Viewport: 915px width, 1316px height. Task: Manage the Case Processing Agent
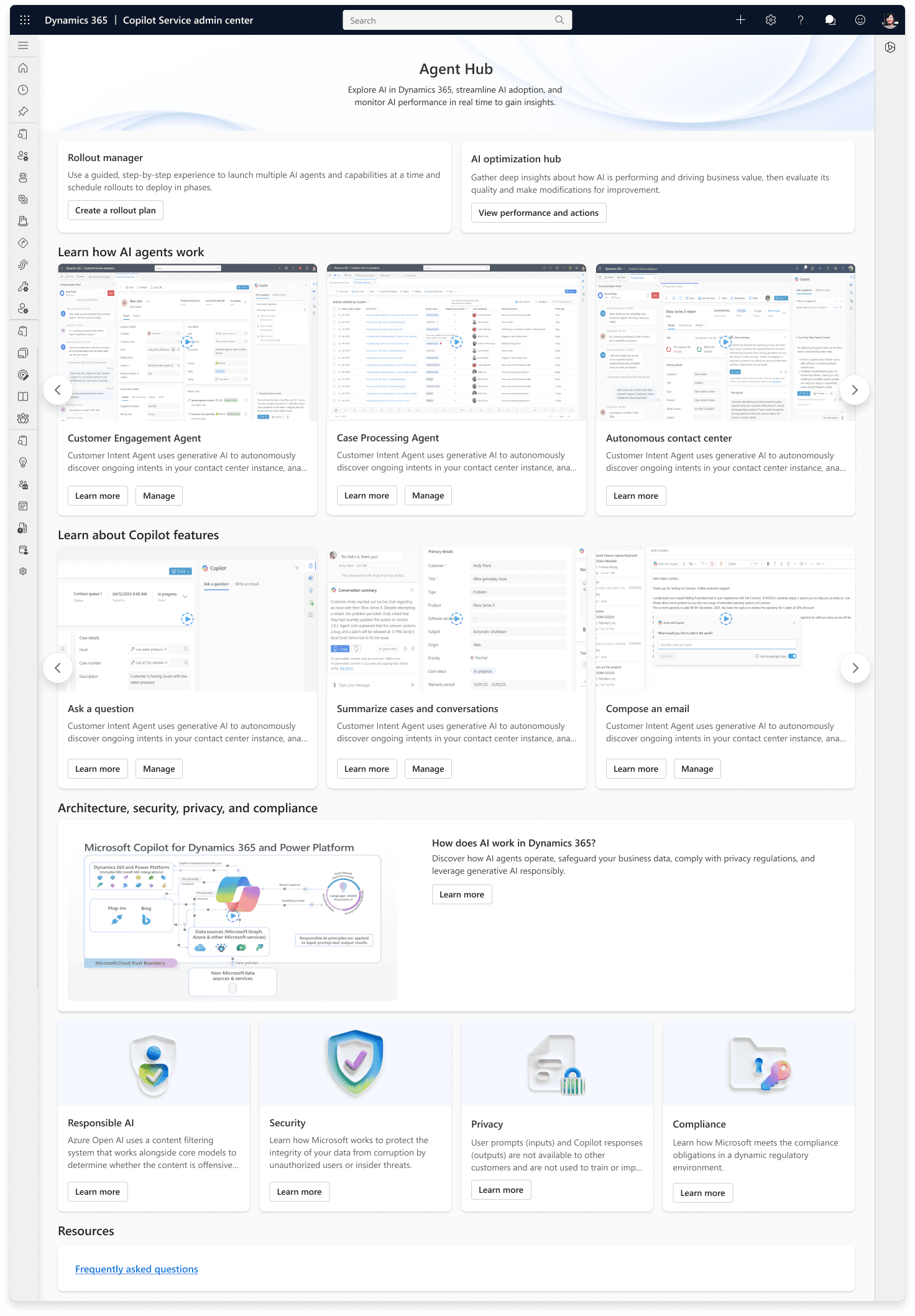(x=428, y=496)
